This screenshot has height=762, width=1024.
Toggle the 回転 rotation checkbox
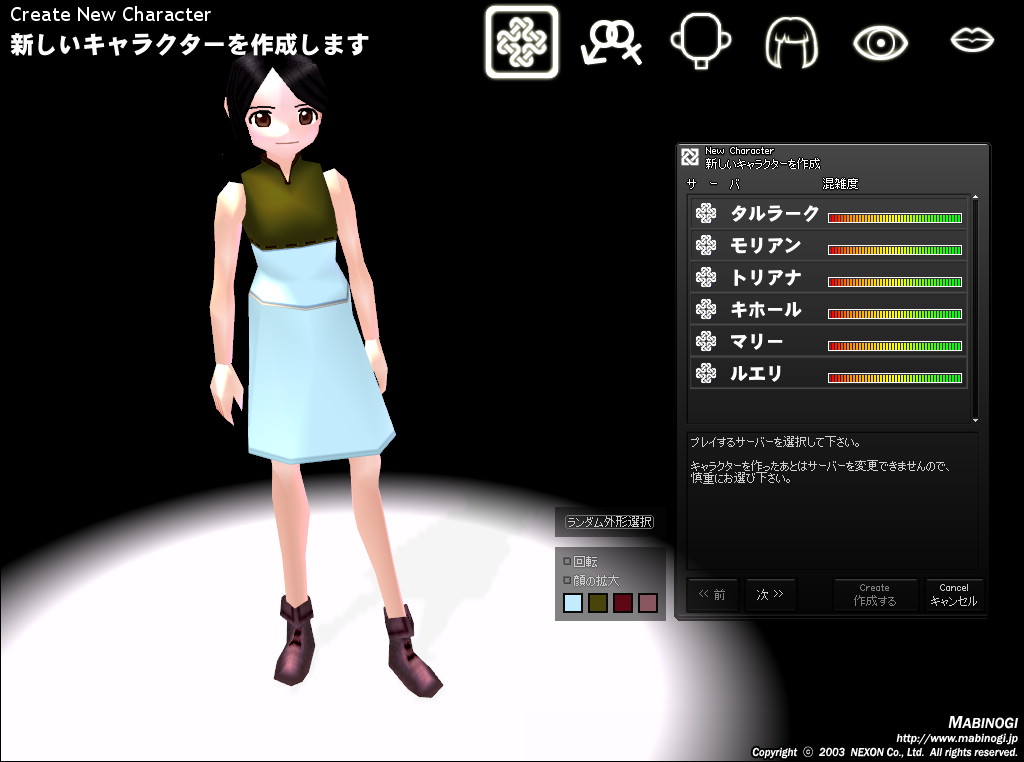(567, 561)
